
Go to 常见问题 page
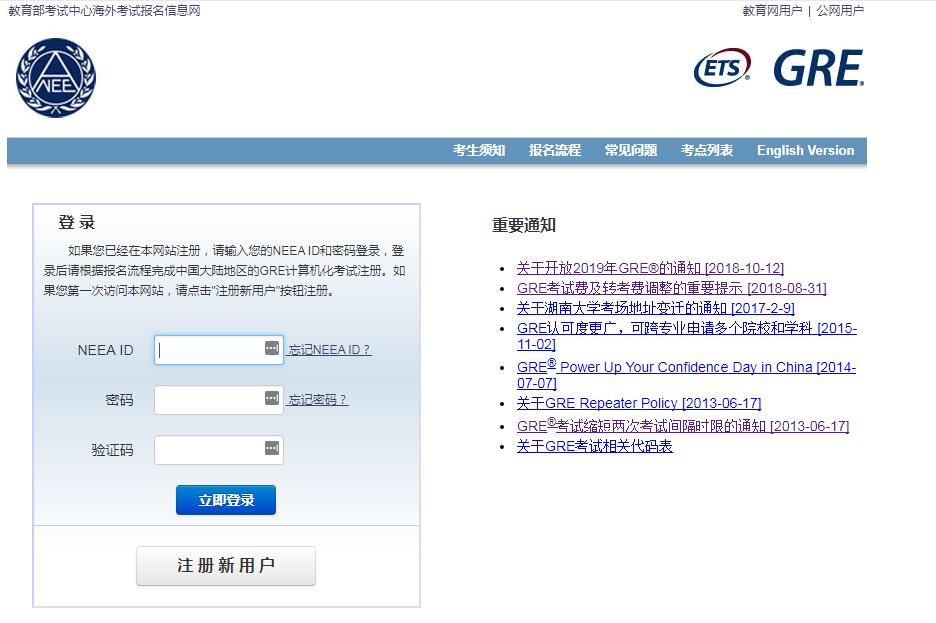630,151
